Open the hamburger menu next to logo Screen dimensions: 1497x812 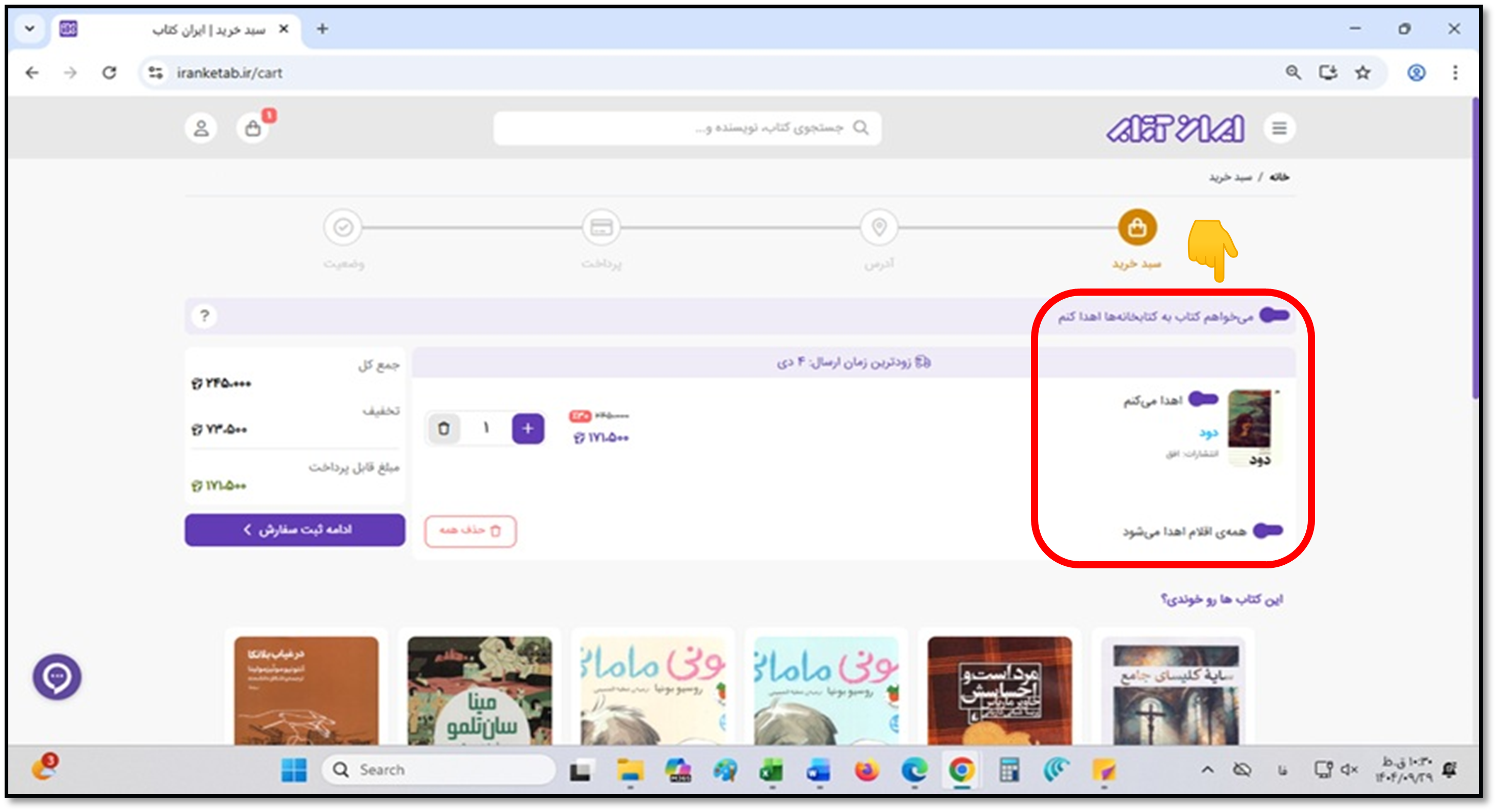tap(1279, 128)
